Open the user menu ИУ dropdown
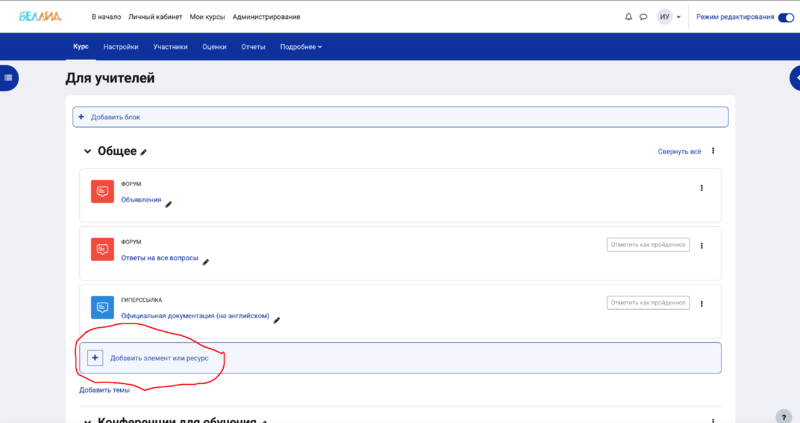This screenshot has width=800, height=423. 669,17
